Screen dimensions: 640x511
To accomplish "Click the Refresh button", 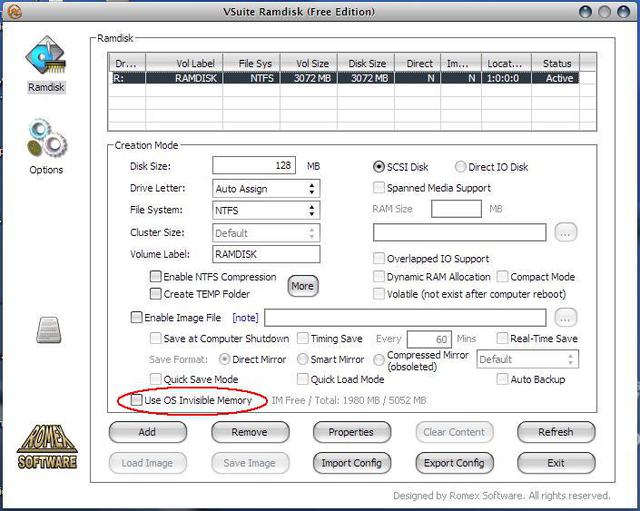I will (x=556, y=432).
